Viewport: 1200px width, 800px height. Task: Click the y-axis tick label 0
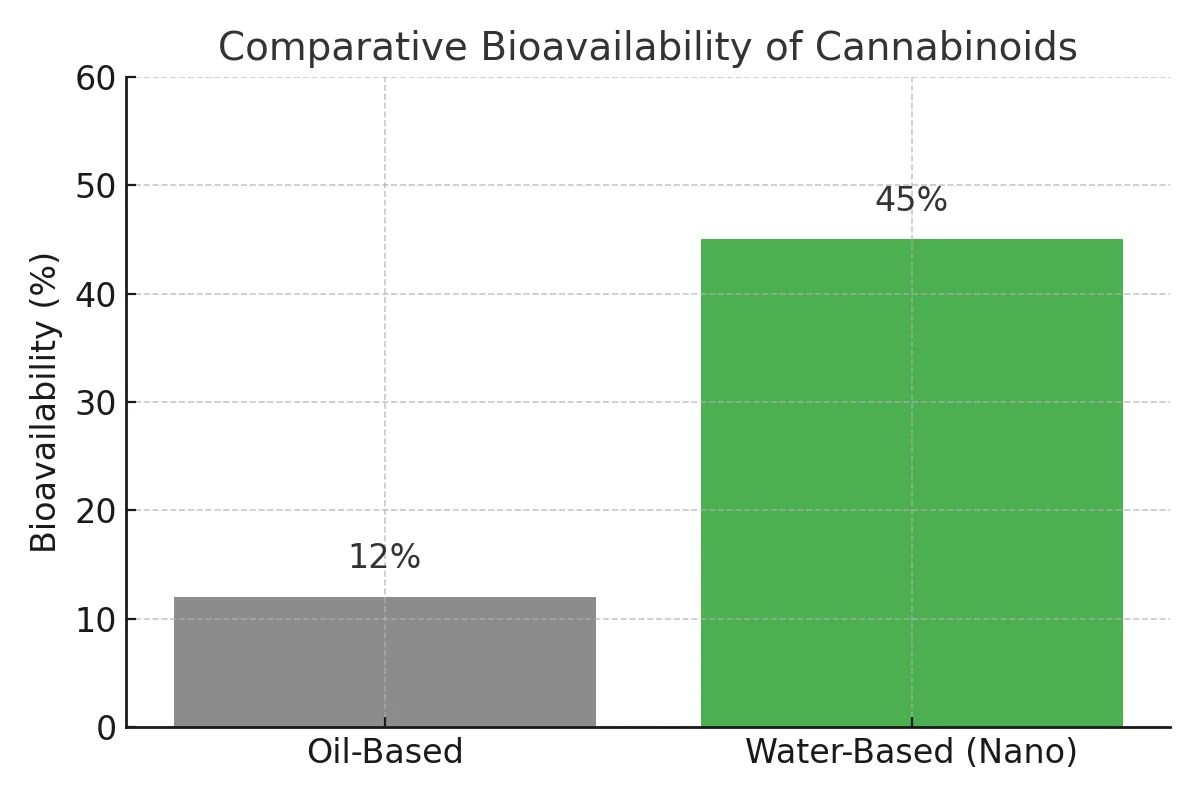(107, 729)
